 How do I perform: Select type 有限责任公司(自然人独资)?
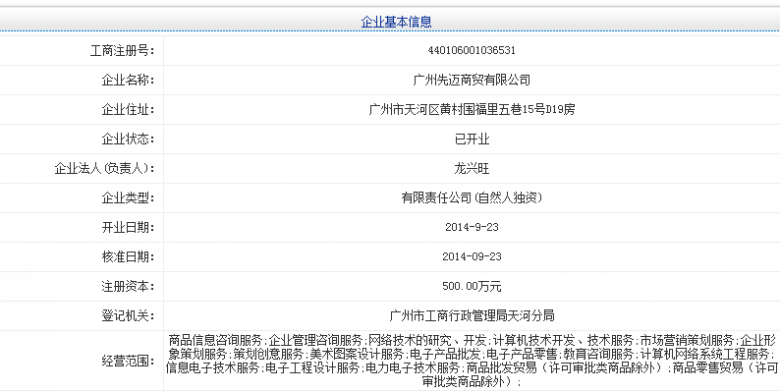pyautogui.click(x=472, y=198)
